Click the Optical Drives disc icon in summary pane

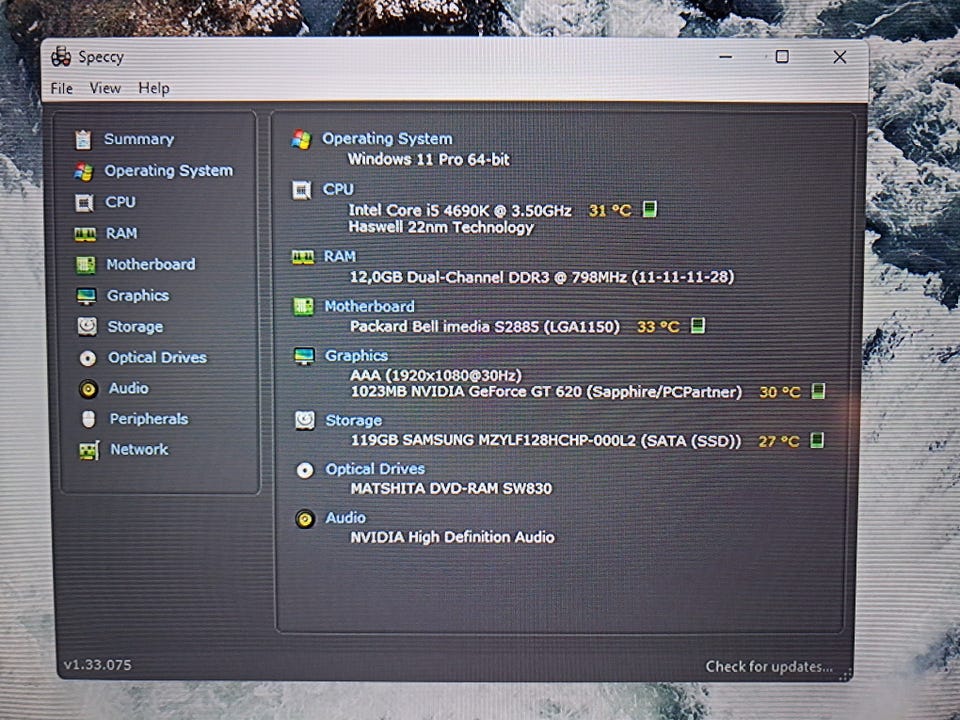click(305, 470)
